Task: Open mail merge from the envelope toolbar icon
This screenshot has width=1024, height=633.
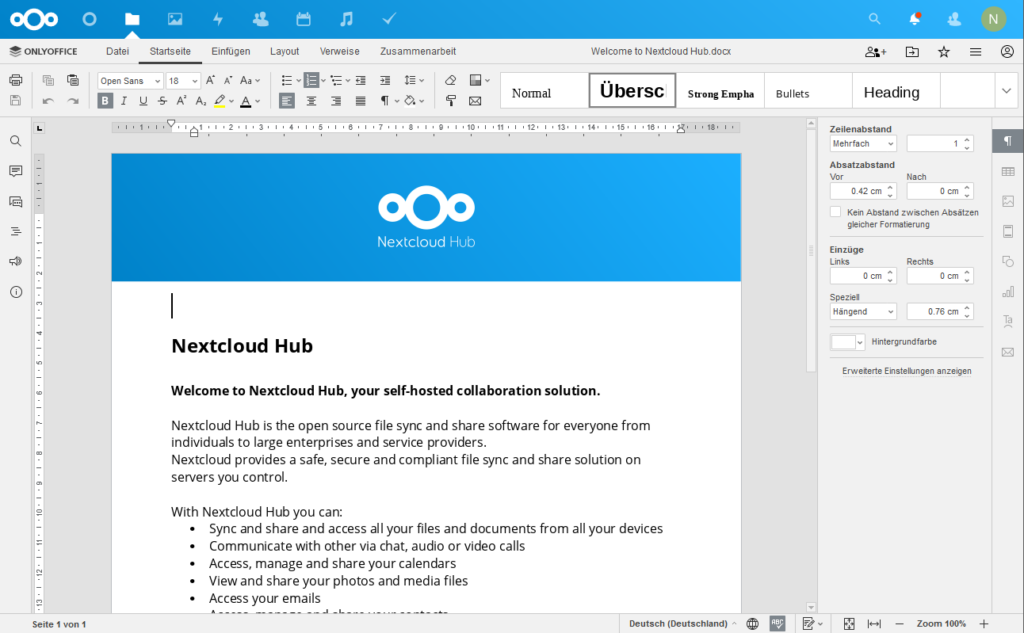Action: [x=475, y=101]
